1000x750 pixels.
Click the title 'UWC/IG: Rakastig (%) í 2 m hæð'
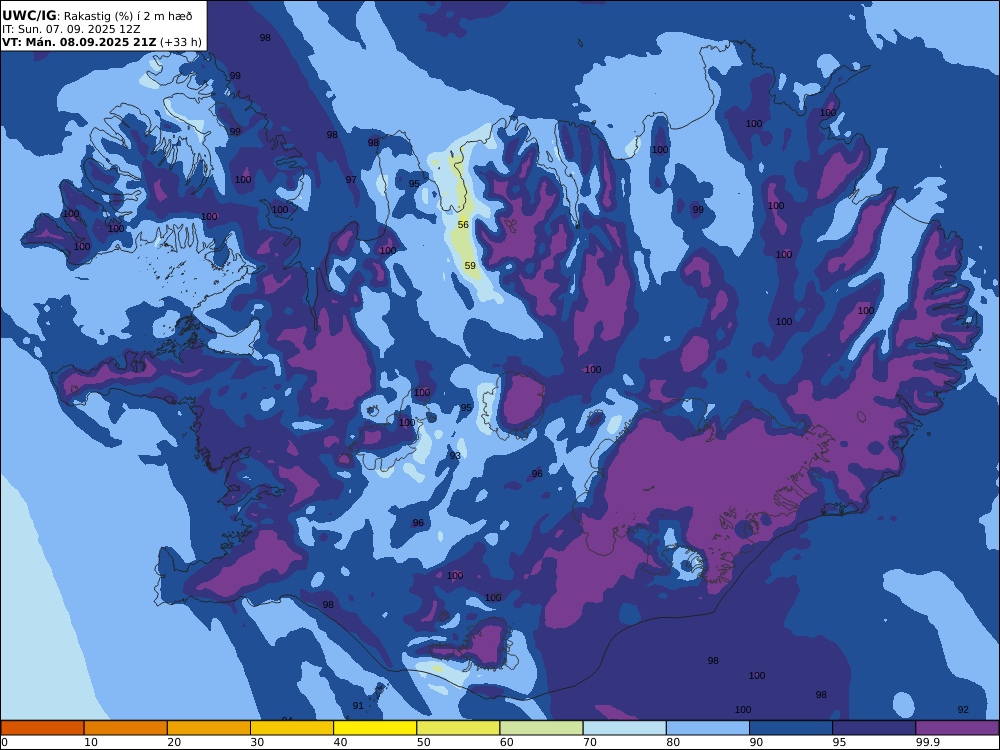coord(97,16)
